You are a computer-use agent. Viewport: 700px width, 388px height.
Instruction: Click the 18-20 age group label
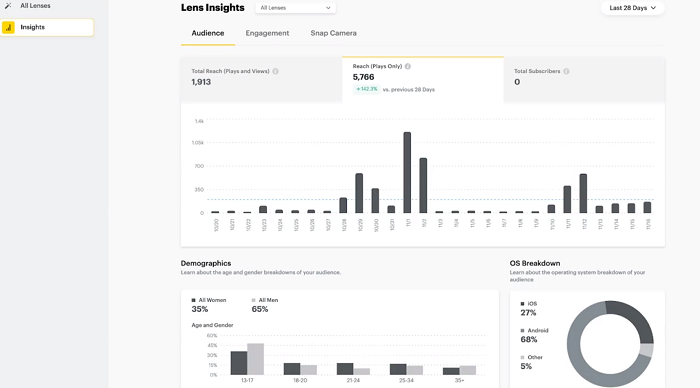(x=300, y=380)
